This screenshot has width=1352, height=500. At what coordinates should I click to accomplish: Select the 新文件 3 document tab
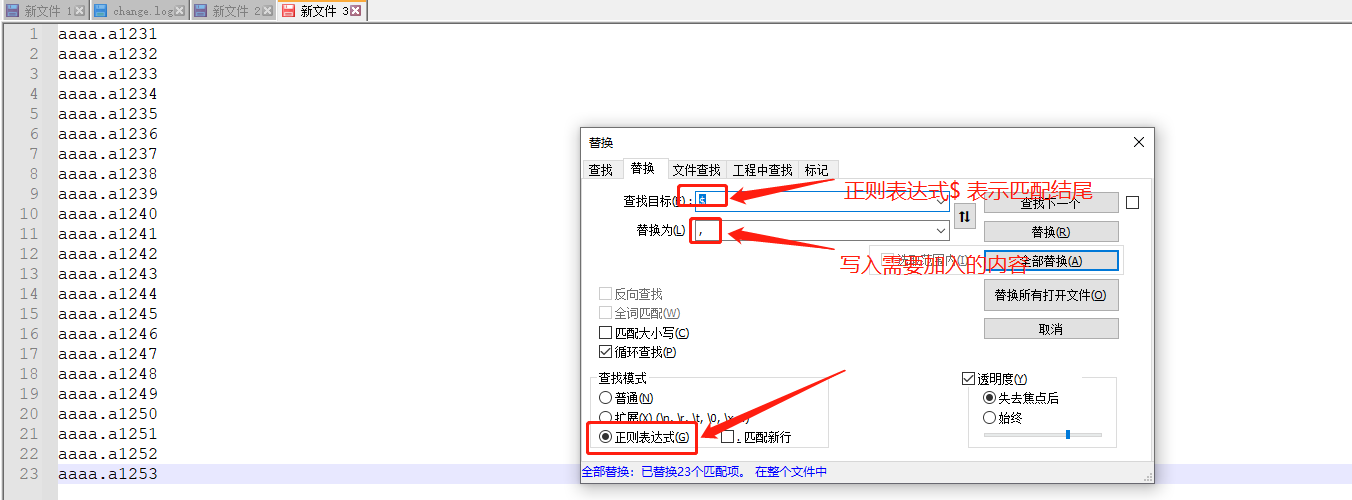click(x=323, y=11)
